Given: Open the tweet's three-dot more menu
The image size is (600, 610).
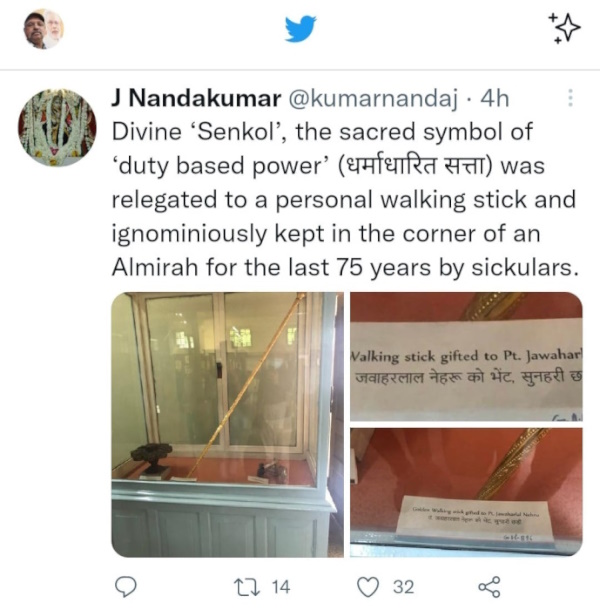Looking at the screenshot, I should [570, 99].
